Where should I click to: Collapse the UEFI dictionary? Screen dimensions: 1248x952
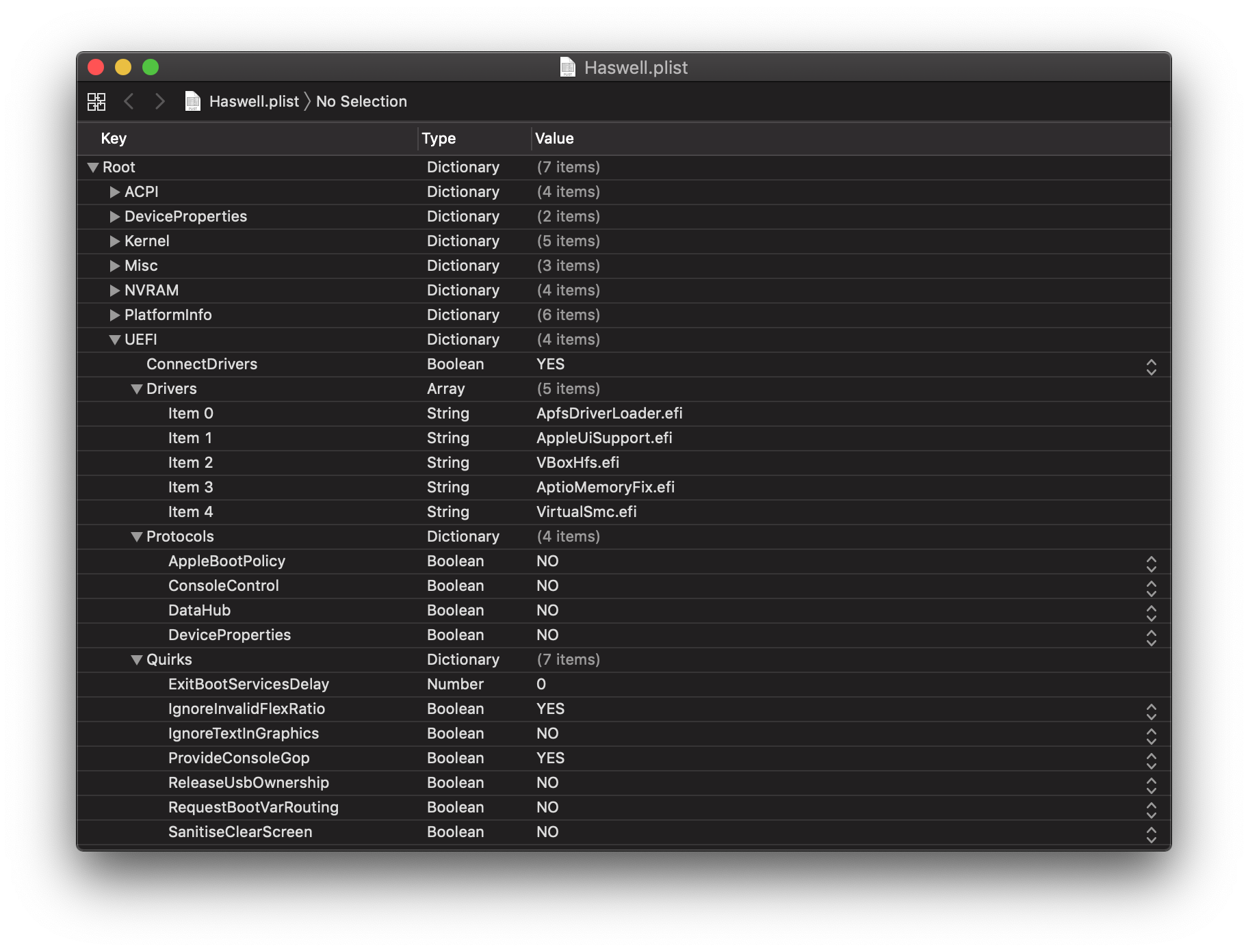click(x=115, y=340)
